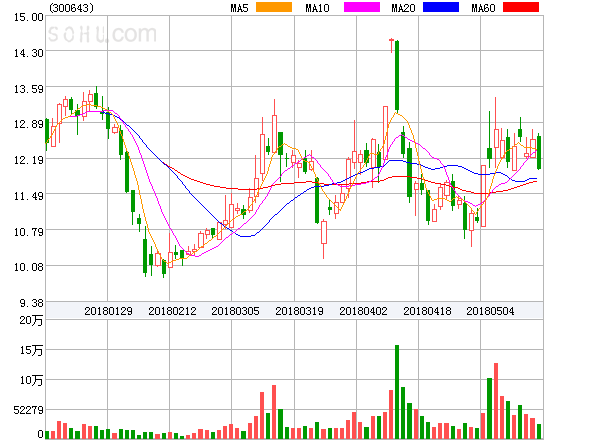Click the 10.79 price axis label
The height and width of the screenshot is (440, 600).
[29, 232]
